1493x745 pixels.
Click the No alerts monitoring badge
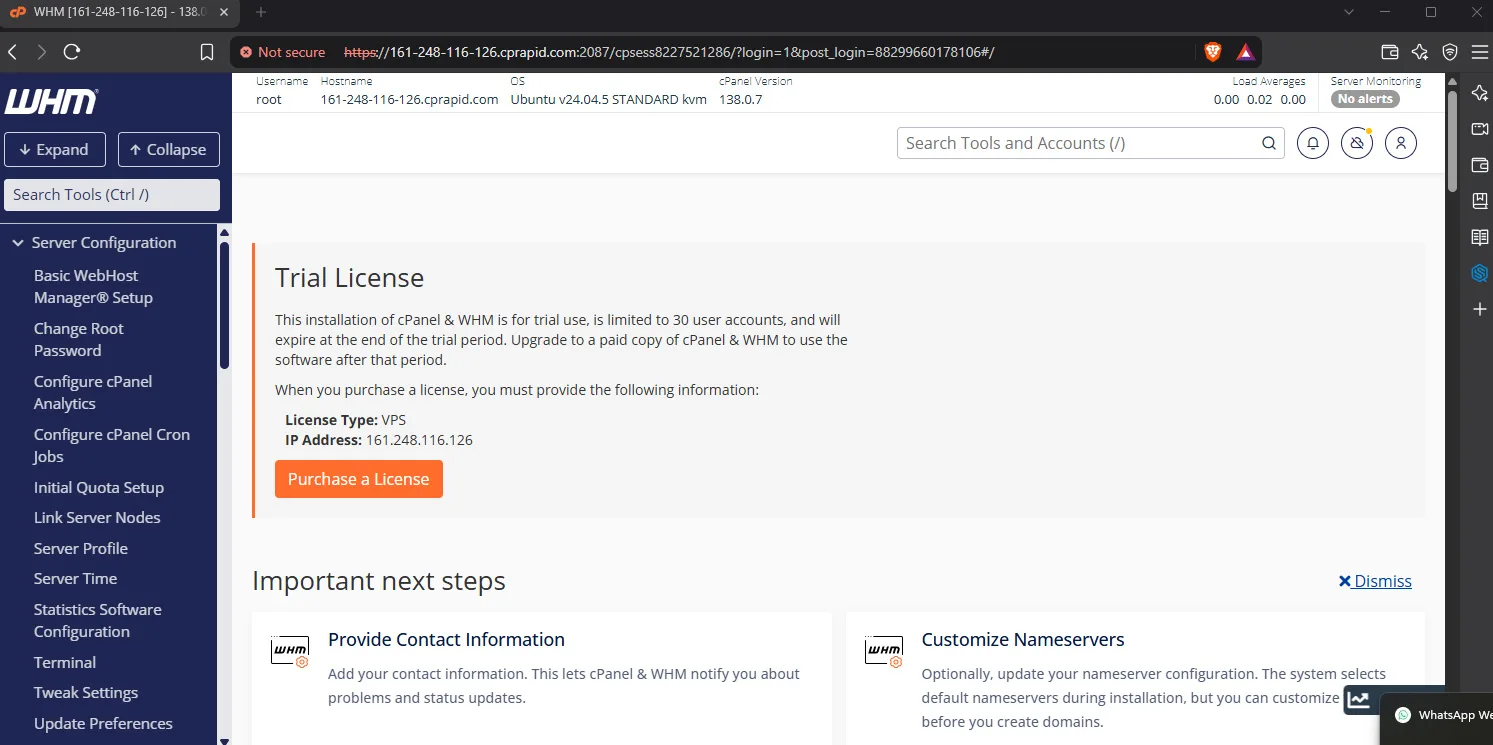(1365, 99)
